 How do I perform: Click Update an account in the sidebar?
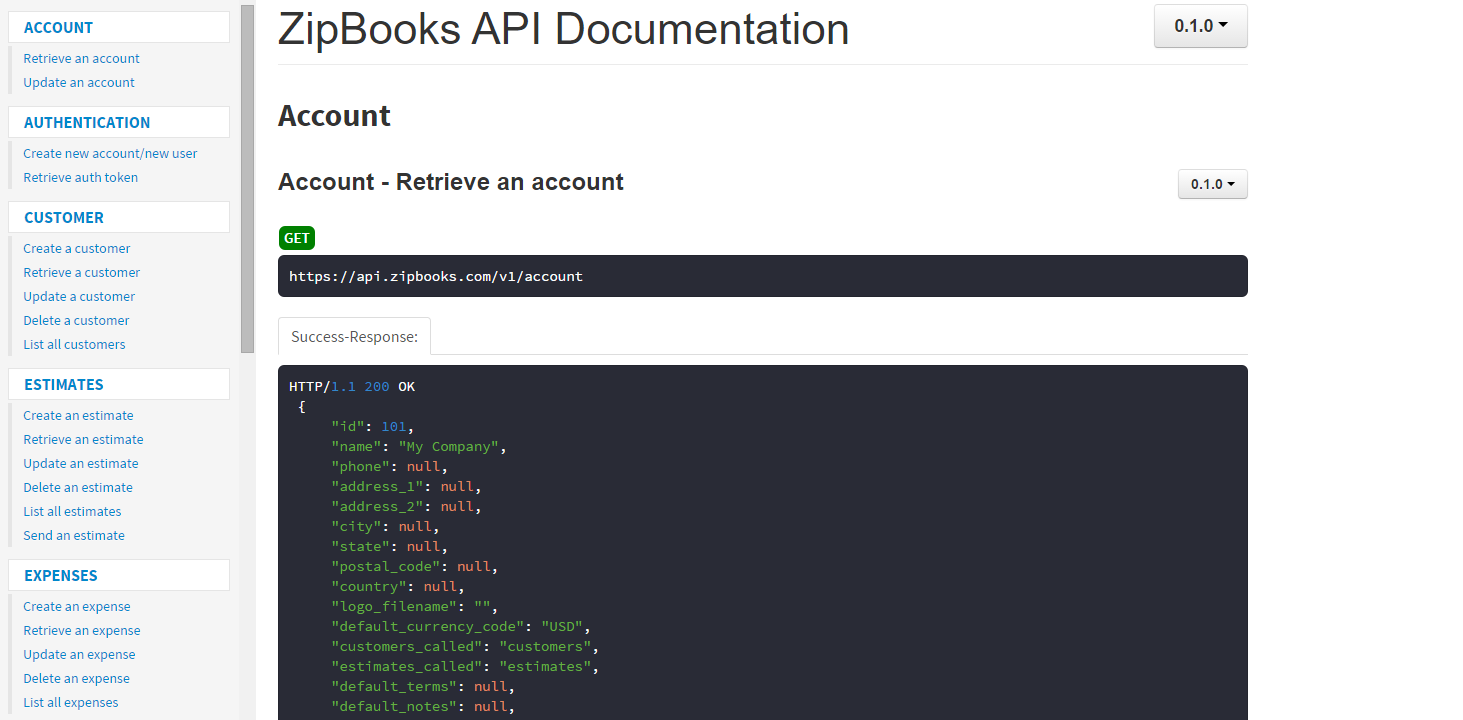pyautogui.click(x=78, y=82)
